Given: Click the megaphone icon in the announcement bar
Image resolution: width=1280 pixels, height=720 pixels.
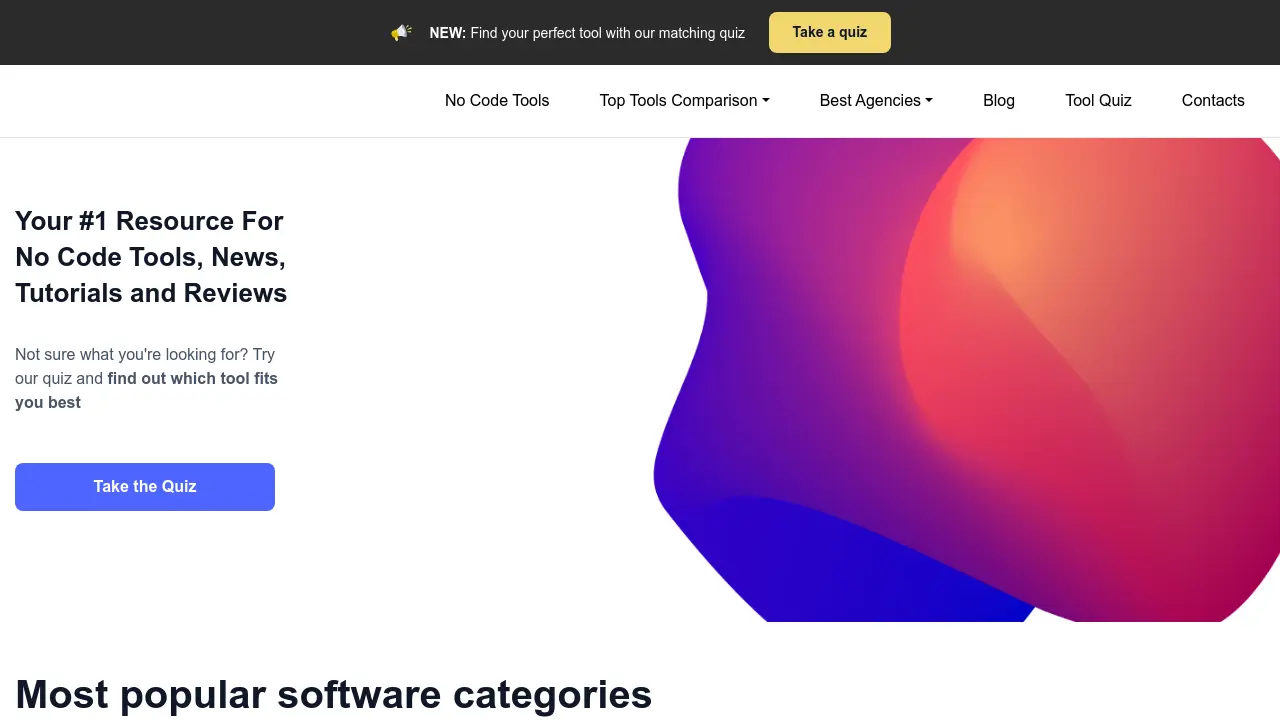Looking at the screenshot, I should point(401,33).
